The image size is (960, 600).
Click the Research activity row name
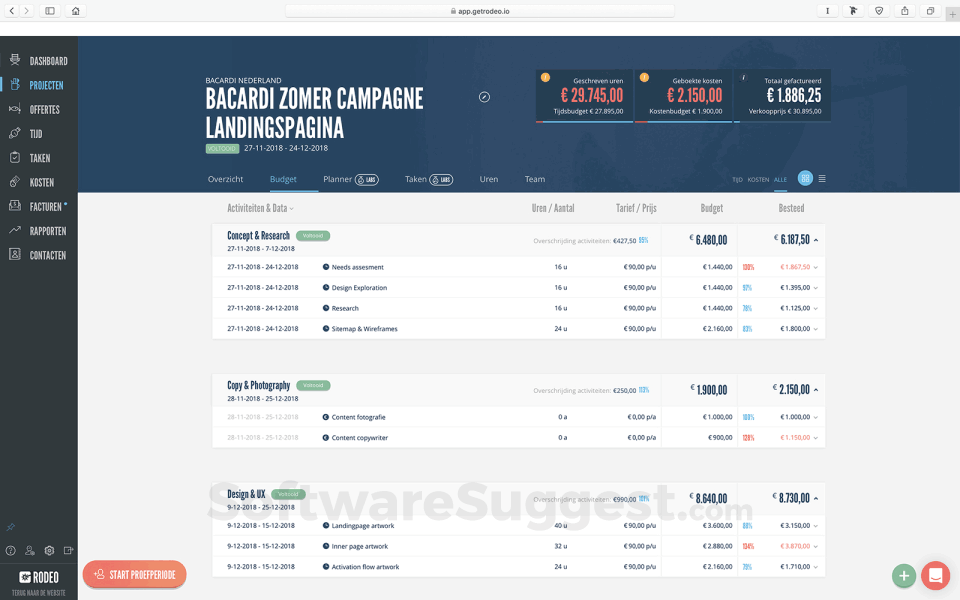(x=345, y=309)
